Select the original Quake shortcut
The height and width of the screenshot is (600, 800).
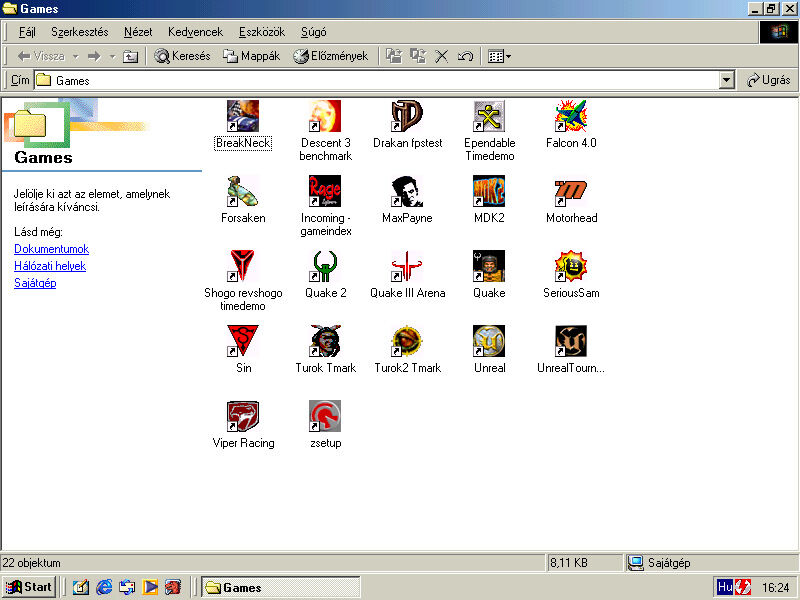489,266
